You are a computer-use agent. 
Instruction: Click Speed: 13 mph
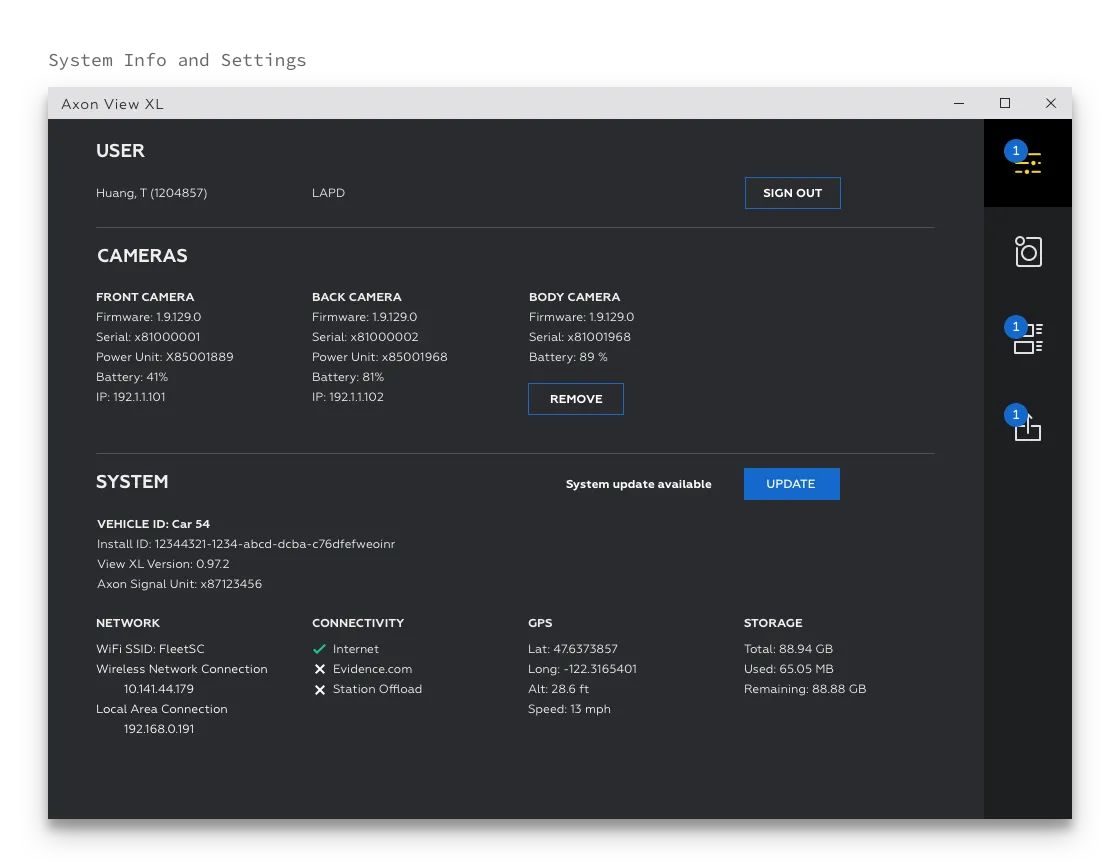569,708
